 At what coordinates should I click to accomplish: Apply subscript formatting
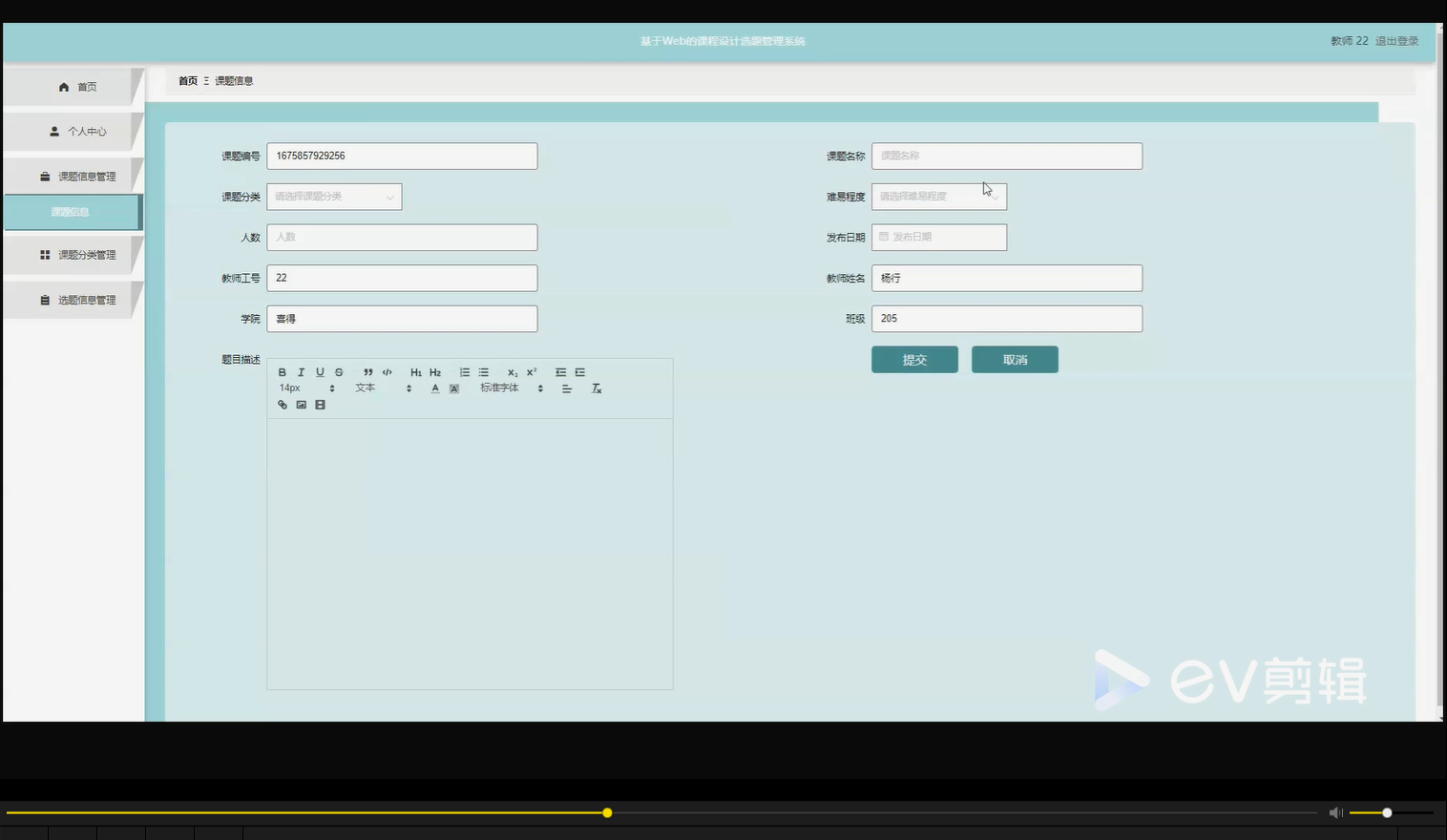pyautogui.click(x=513, y=372)
